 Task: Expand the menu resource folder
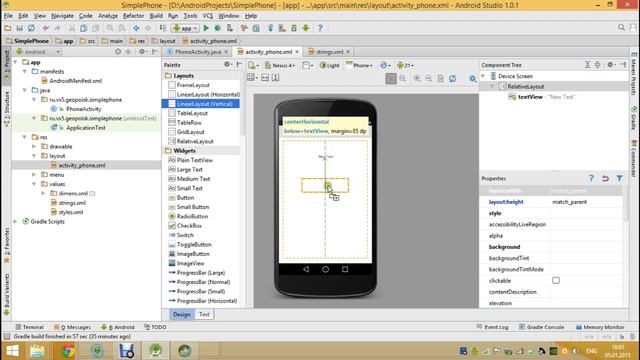point(34,175)
